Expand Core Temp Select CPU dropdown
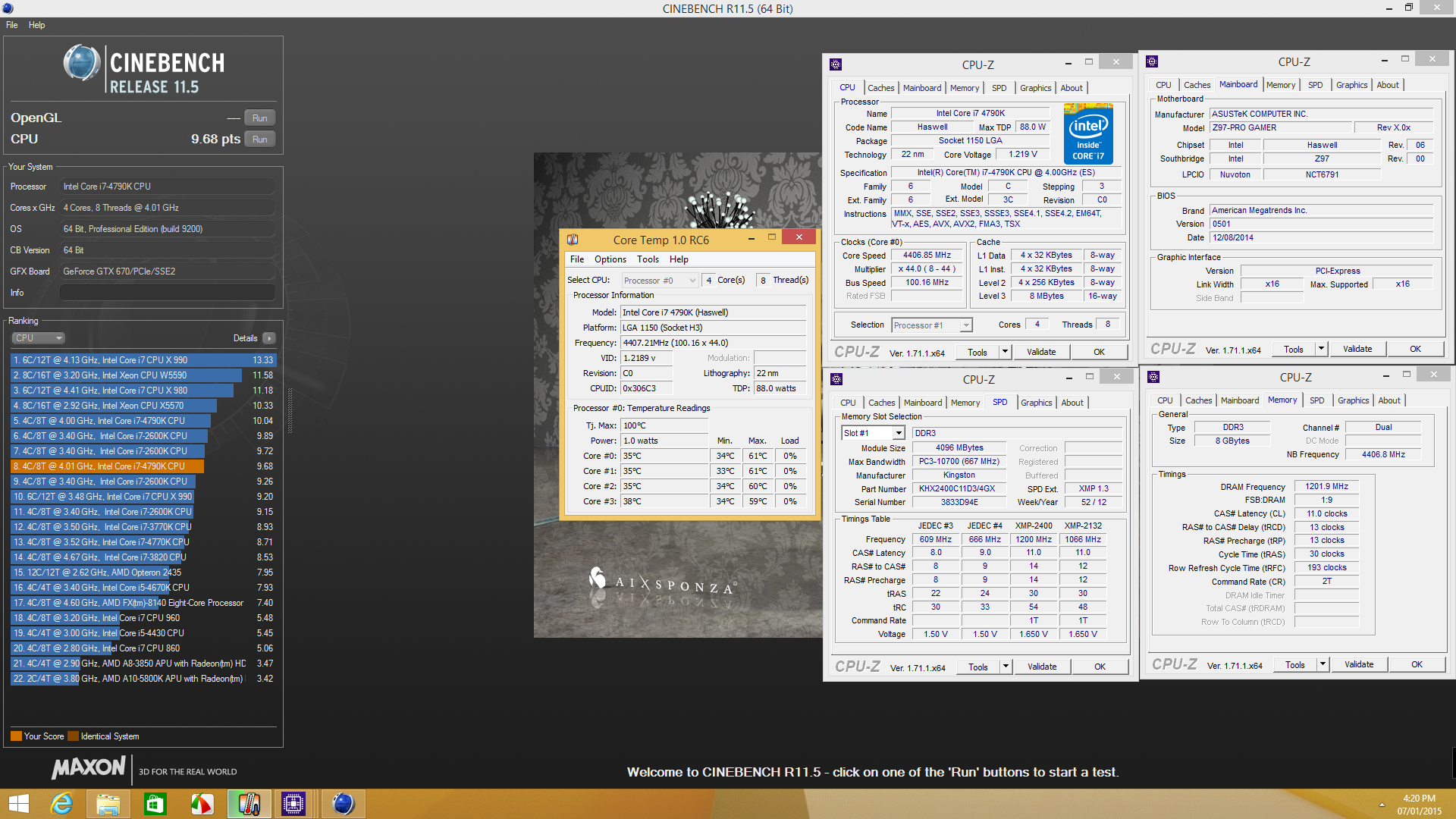The height and width of the screenshot is (819, 1456). tap(660, 281)
